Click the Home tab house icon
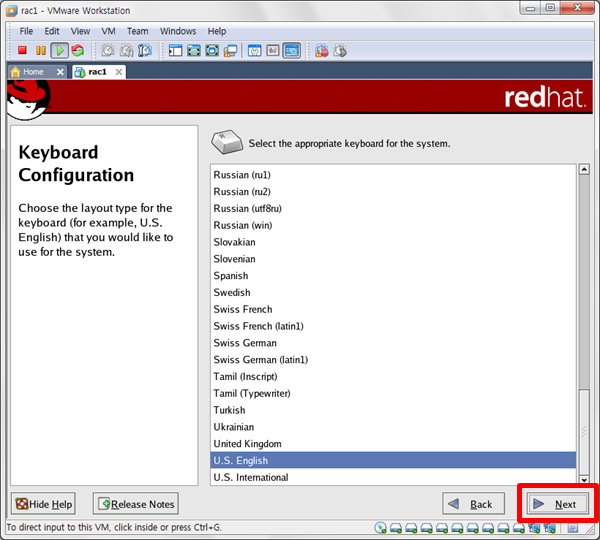The height and width of the screenshot is (540, 600). [x=15, y=72]
